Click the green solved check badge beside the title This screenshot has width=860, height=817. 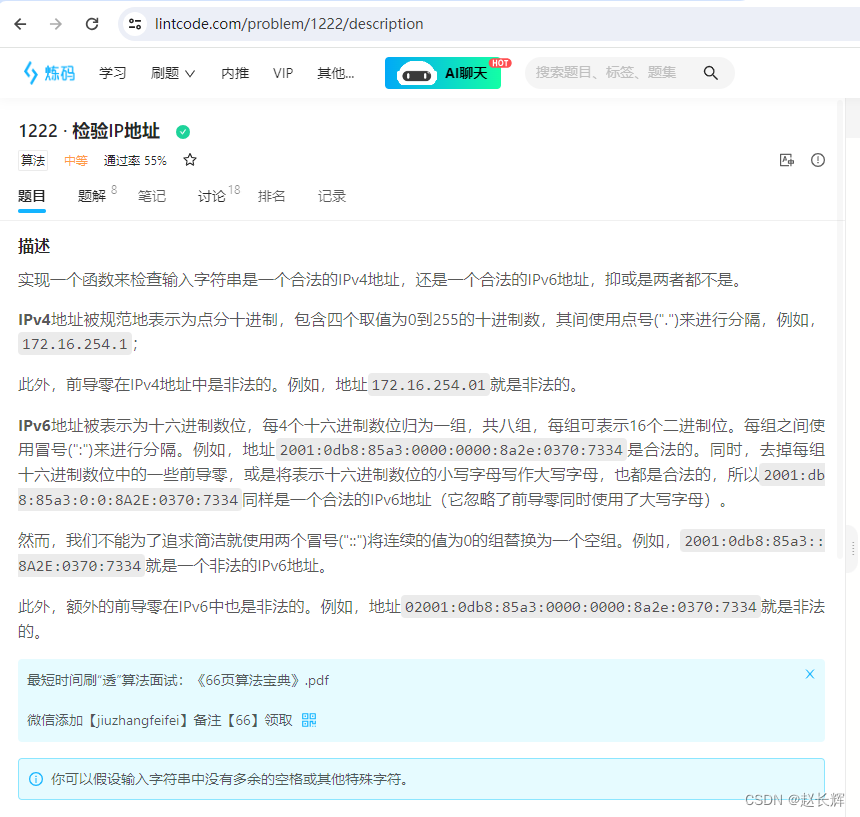[182, 131]
